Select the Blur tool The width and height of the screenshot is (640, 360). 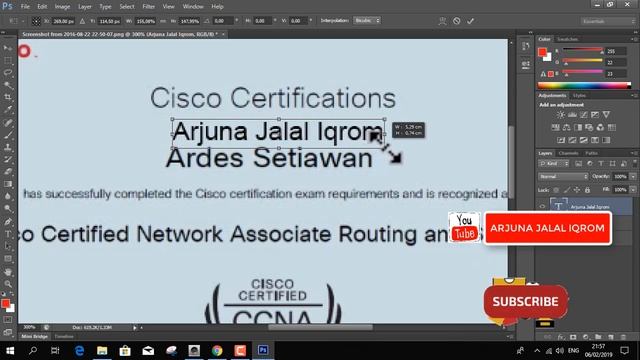[x=8, y=196]
